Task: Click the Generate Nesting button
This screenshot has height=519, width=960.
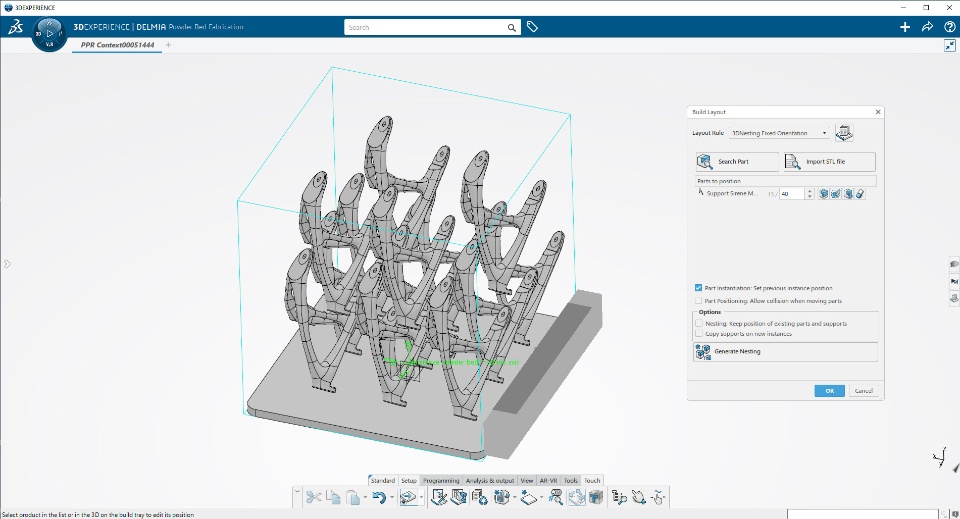Action: point(786,351)
